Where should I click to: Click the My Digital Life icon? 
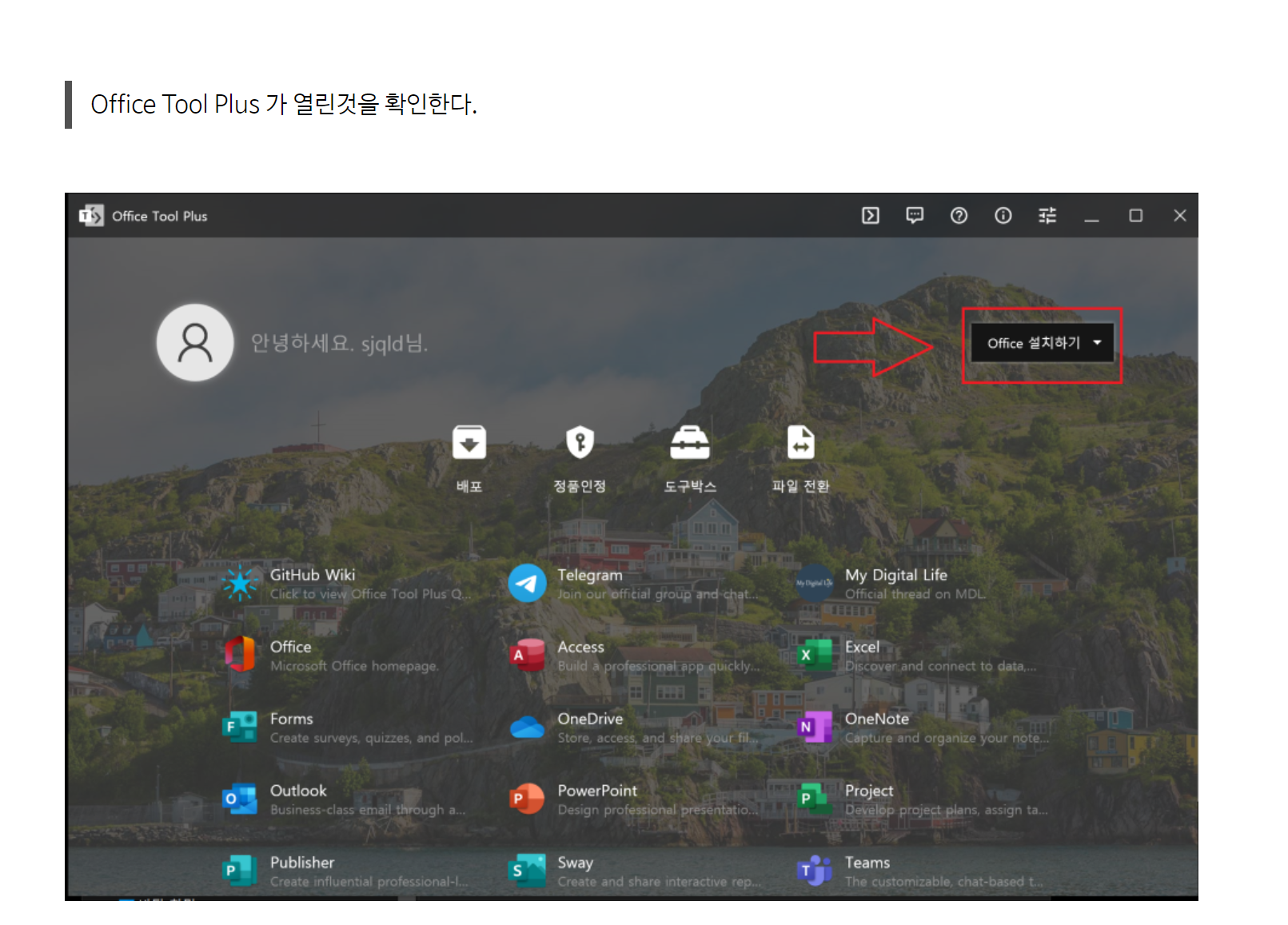click(815, 584)
